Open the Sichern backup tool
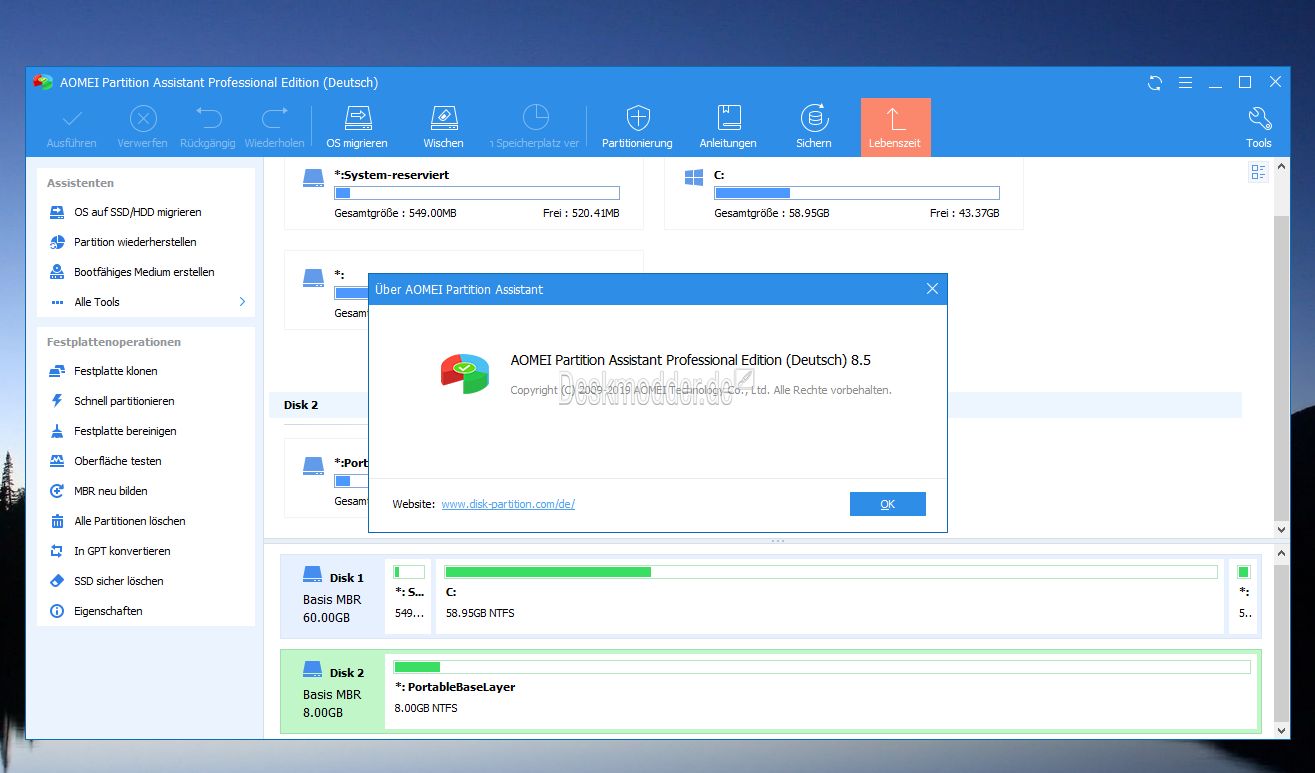 point(814,126)
